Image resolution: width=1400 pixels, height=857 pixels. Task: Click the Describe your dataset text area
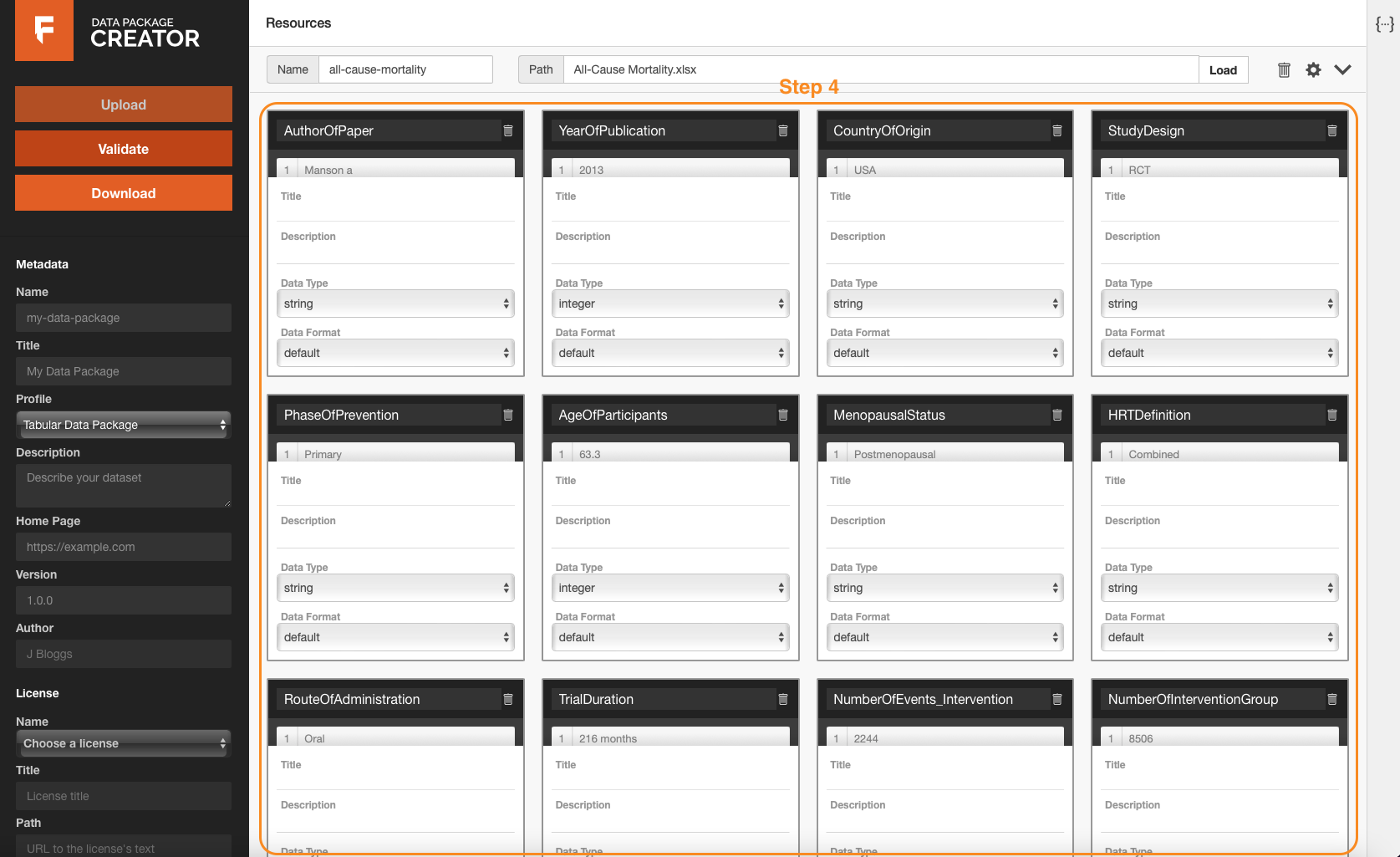124,486
